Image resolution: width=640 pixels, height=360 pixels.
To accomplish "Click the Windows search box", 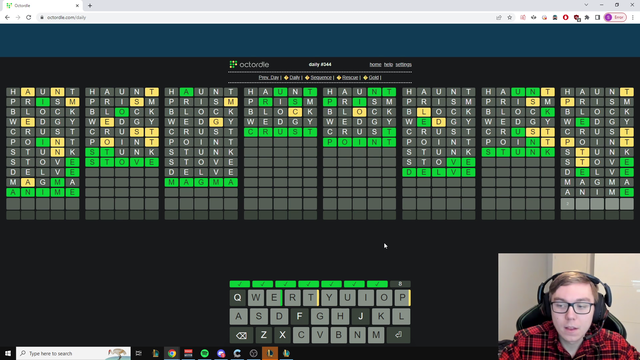I will (73, 353).
